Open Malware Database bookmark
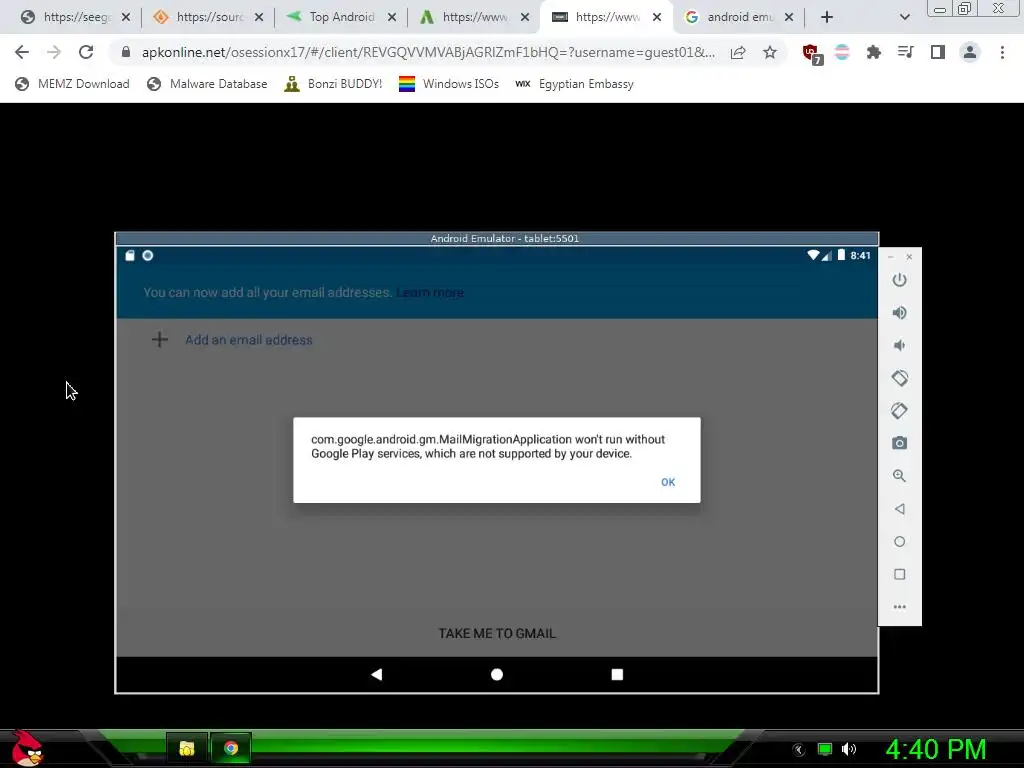 [208, 84]
